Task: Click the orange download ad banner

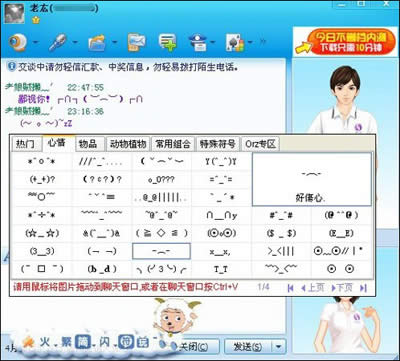Action: [x=345, y=41]
